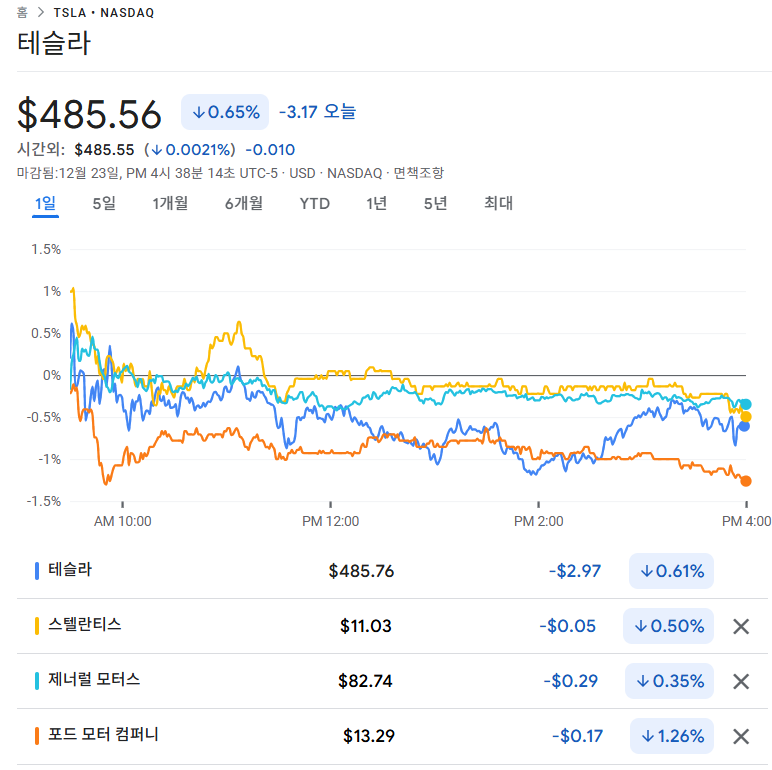Click the breadcrumb chevron after 홈
Viewport: 772px width, 770px height.
[40, 13]
